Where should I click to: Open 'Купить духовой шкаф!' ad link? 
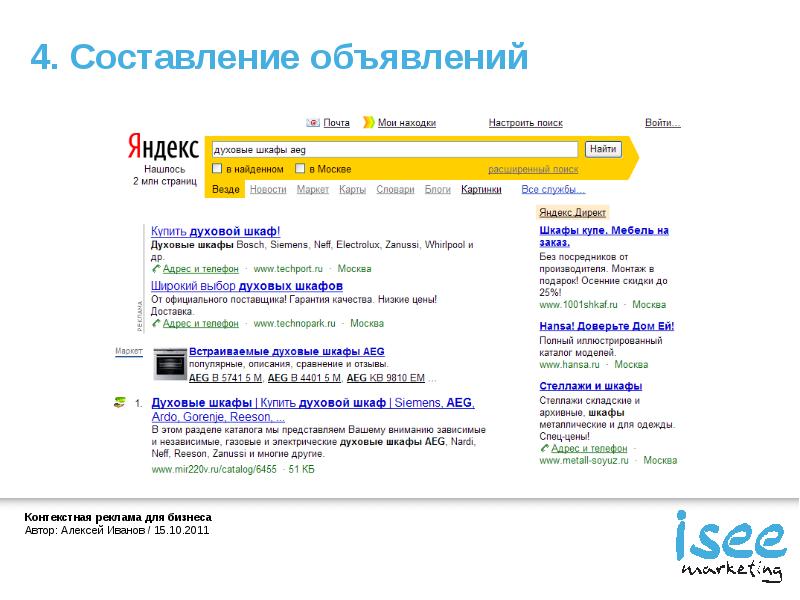(215, 231)
